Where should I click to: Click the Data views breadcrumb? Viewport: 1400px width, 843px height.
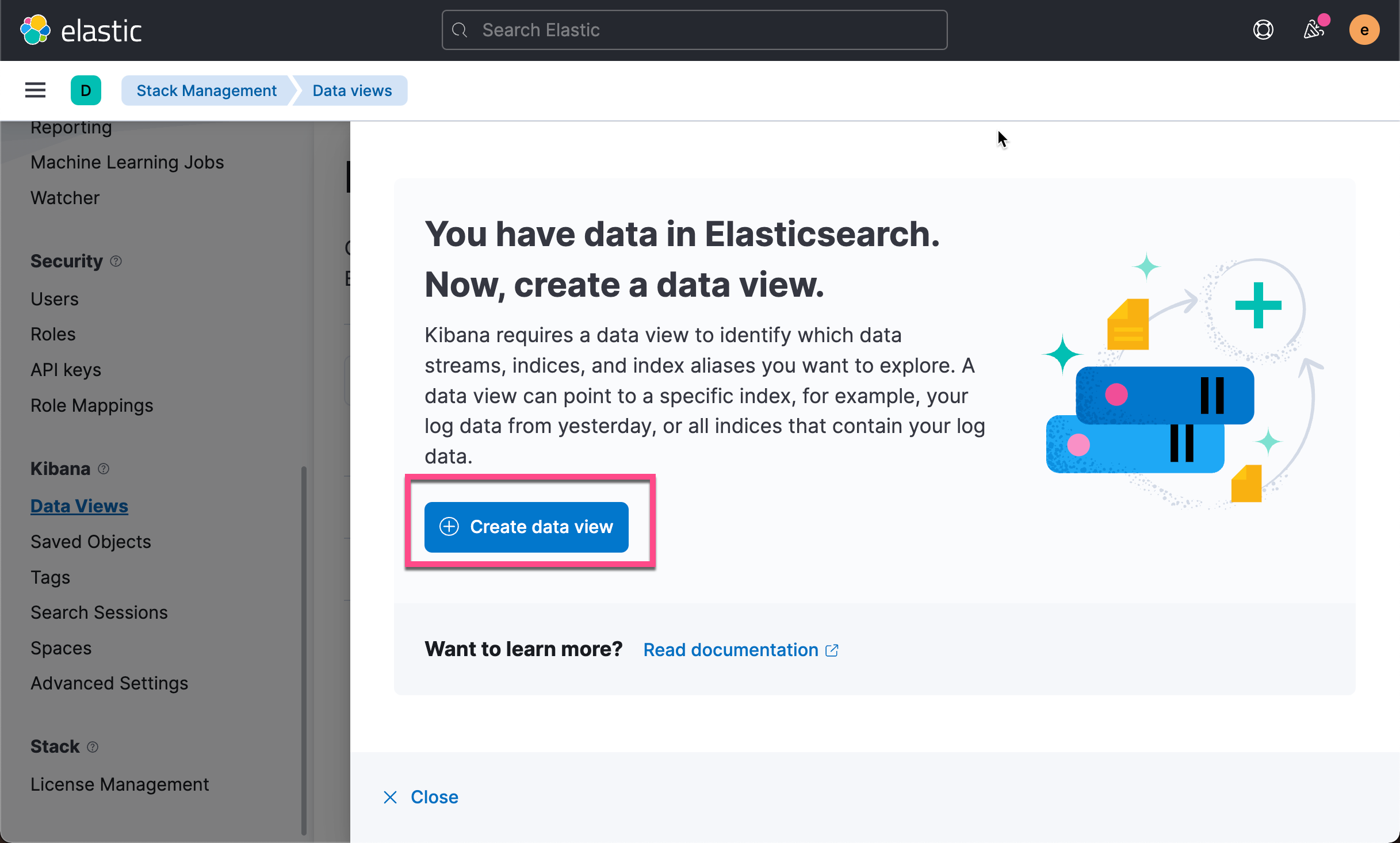[x=352, y=90]
